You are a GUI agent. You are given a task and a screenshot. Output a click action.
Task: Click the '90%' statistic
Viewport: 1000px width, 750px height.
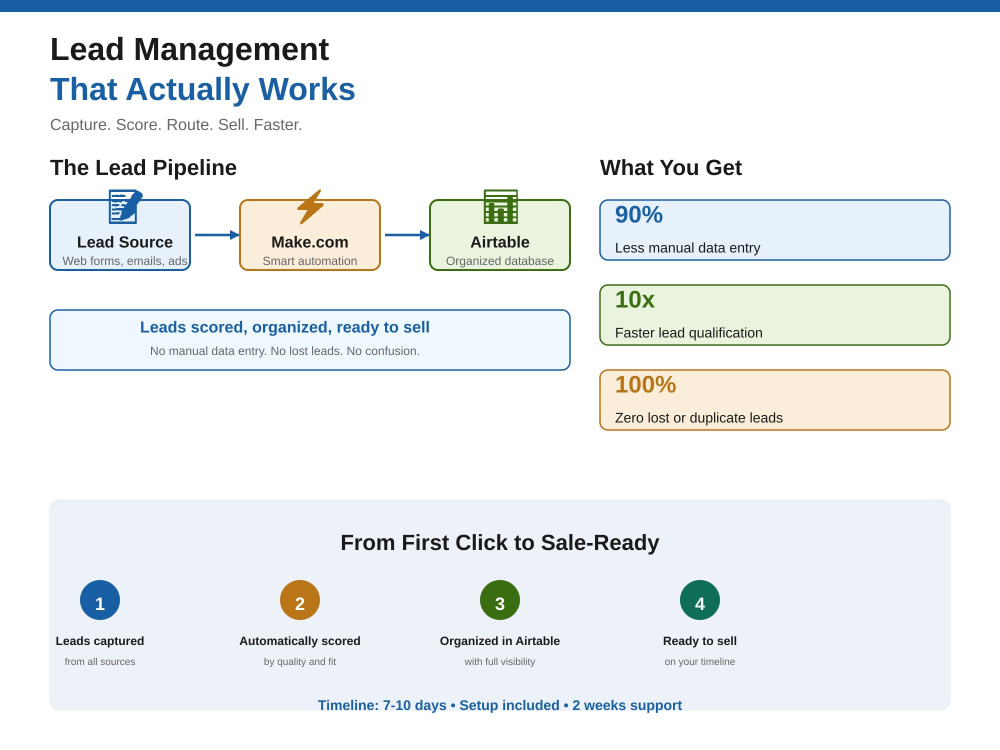click(x=638, y=215)
